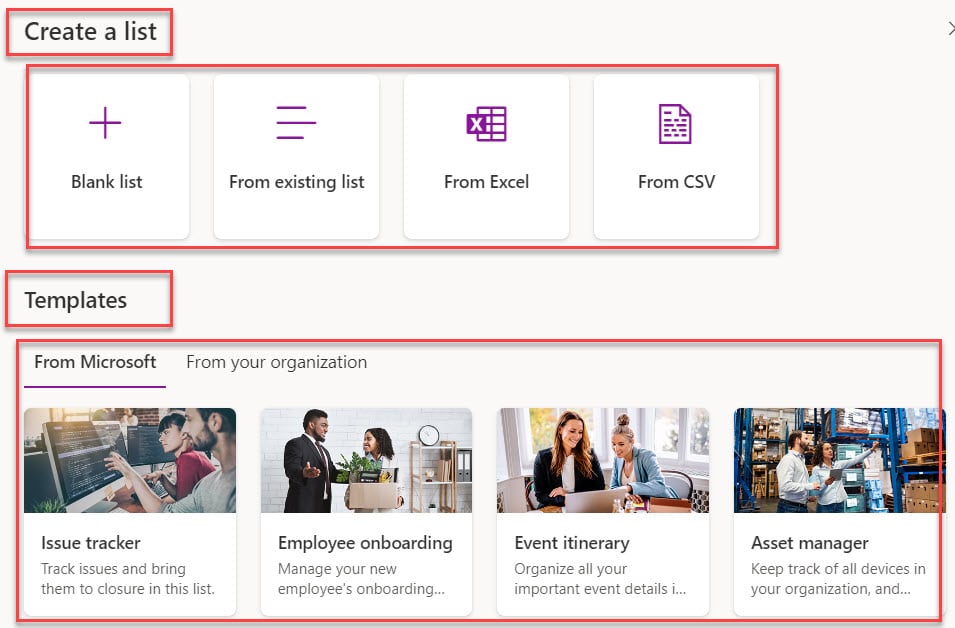The width and height of the screenshot is (955, 628).
Task: Click the Event itinerary title
Action: pos(572,543)
